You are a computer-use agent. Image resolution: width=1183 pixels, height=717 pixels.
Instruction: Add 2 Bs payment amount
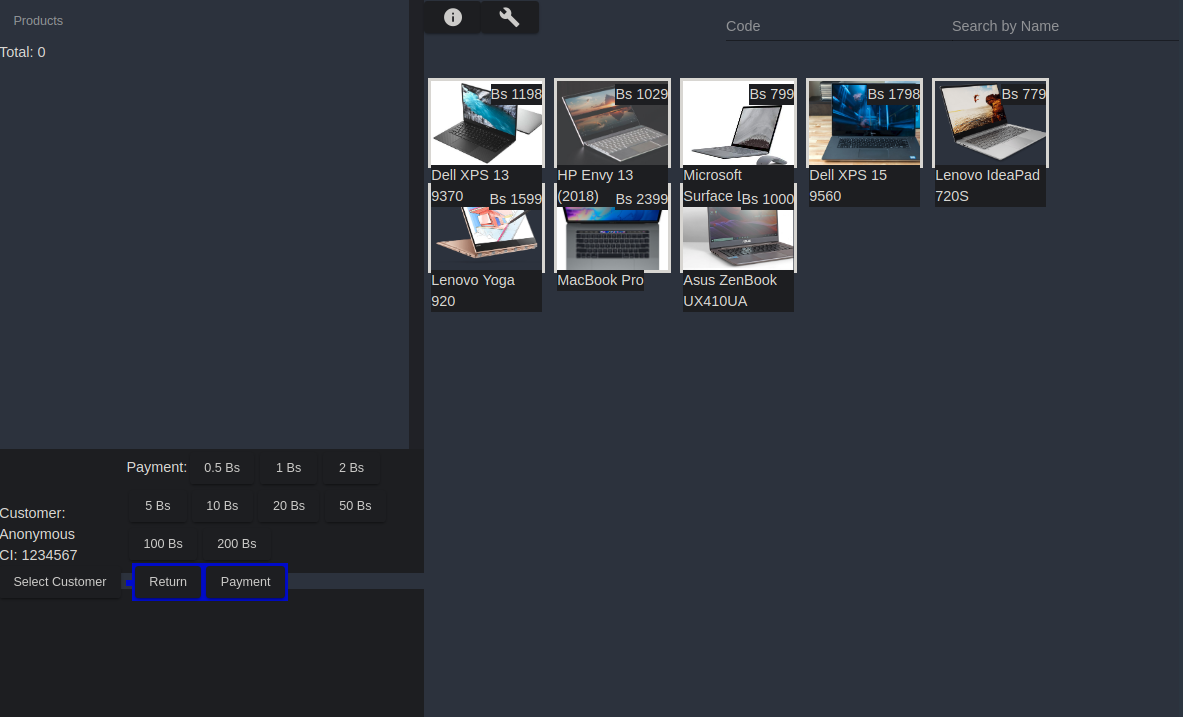pos(351,468)
